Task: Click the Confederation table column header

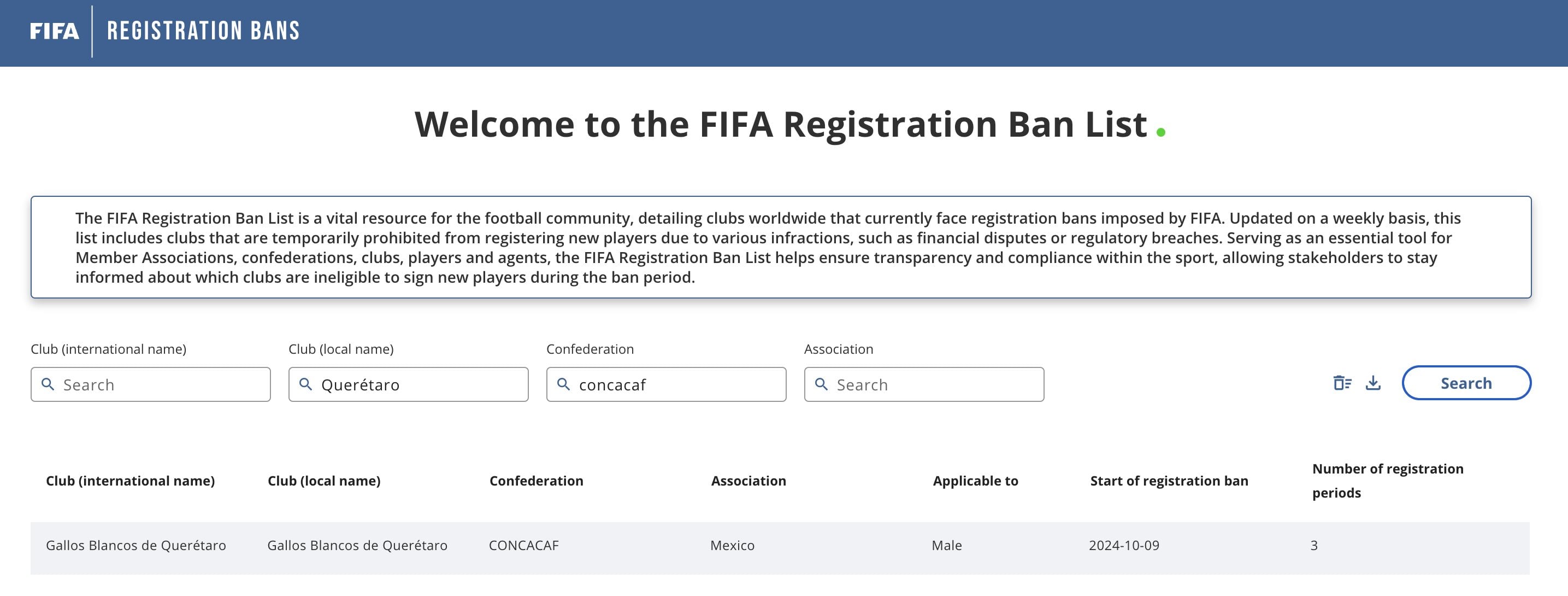Action: pyautogui.click(x=537, y=481)
